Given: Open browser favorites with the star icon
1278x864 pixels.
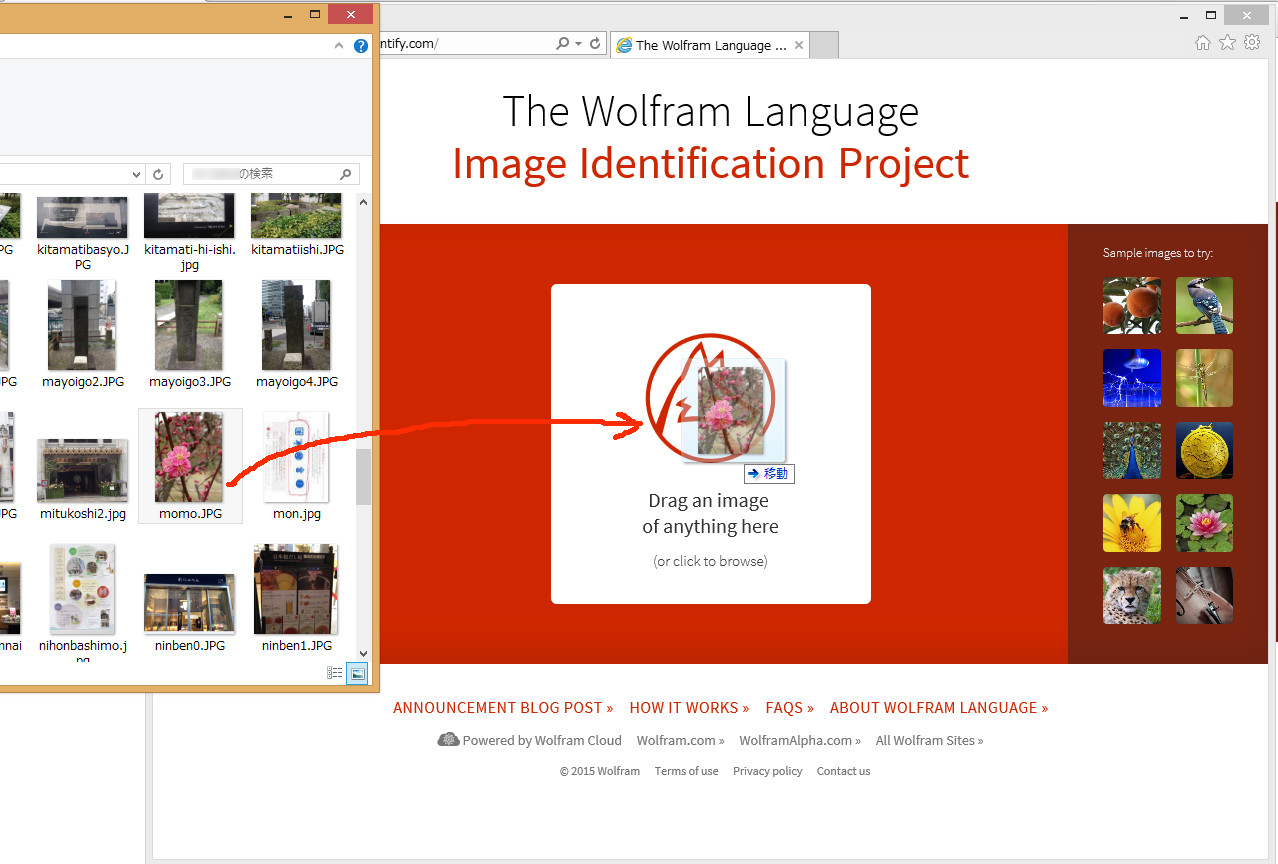Looking at the screenshot, I should [x=1227, y=43].
